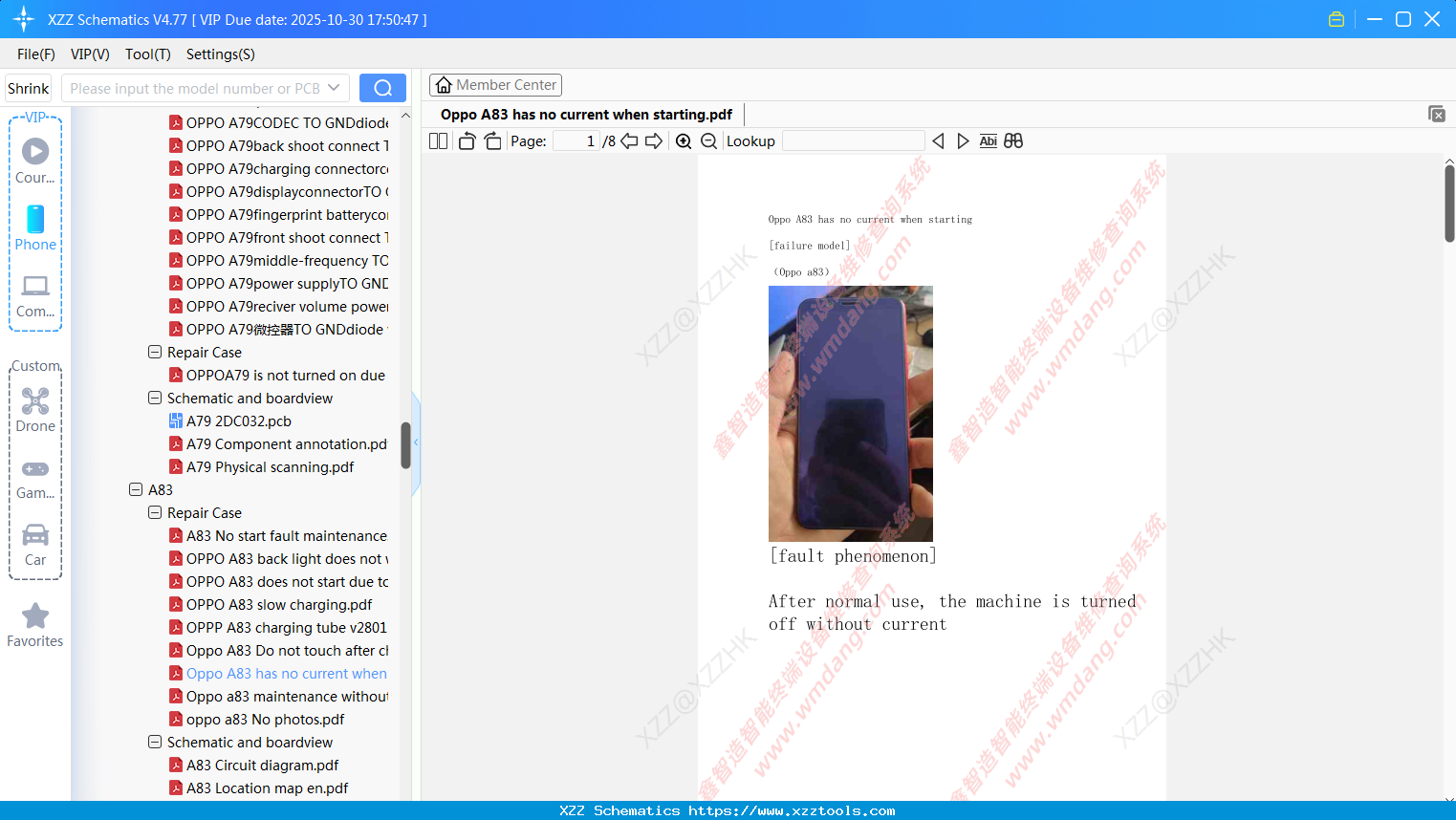This screenshot has height=820, width=1456.
Task: Toggle two-page view layout icon
Action: tap(439, 141)
